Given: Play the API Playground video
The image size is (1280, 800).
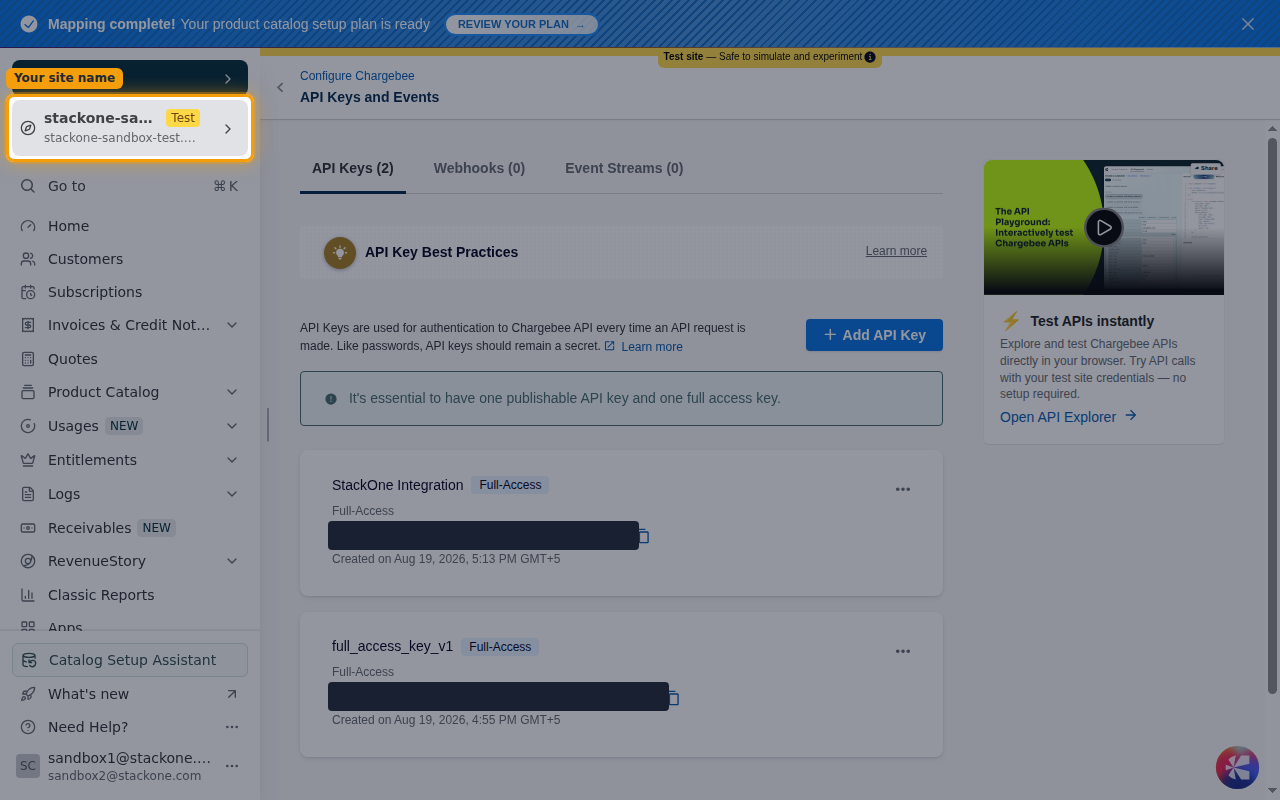Looking at the screenshot, I should click(x=1104, y=227).
